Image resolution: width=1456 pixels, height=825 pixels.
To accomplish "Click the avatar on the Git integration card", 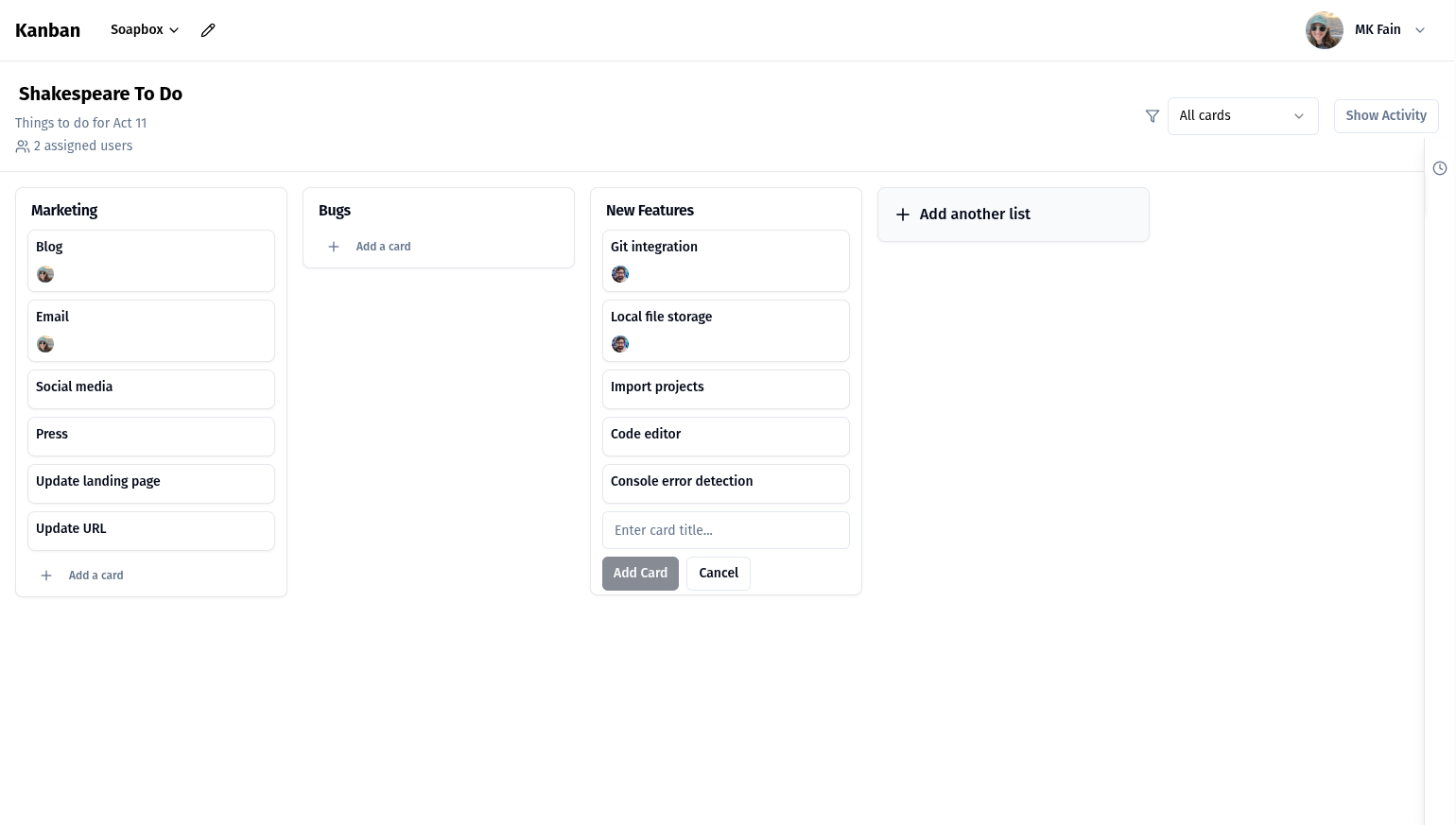I will [x=620, y=274].
